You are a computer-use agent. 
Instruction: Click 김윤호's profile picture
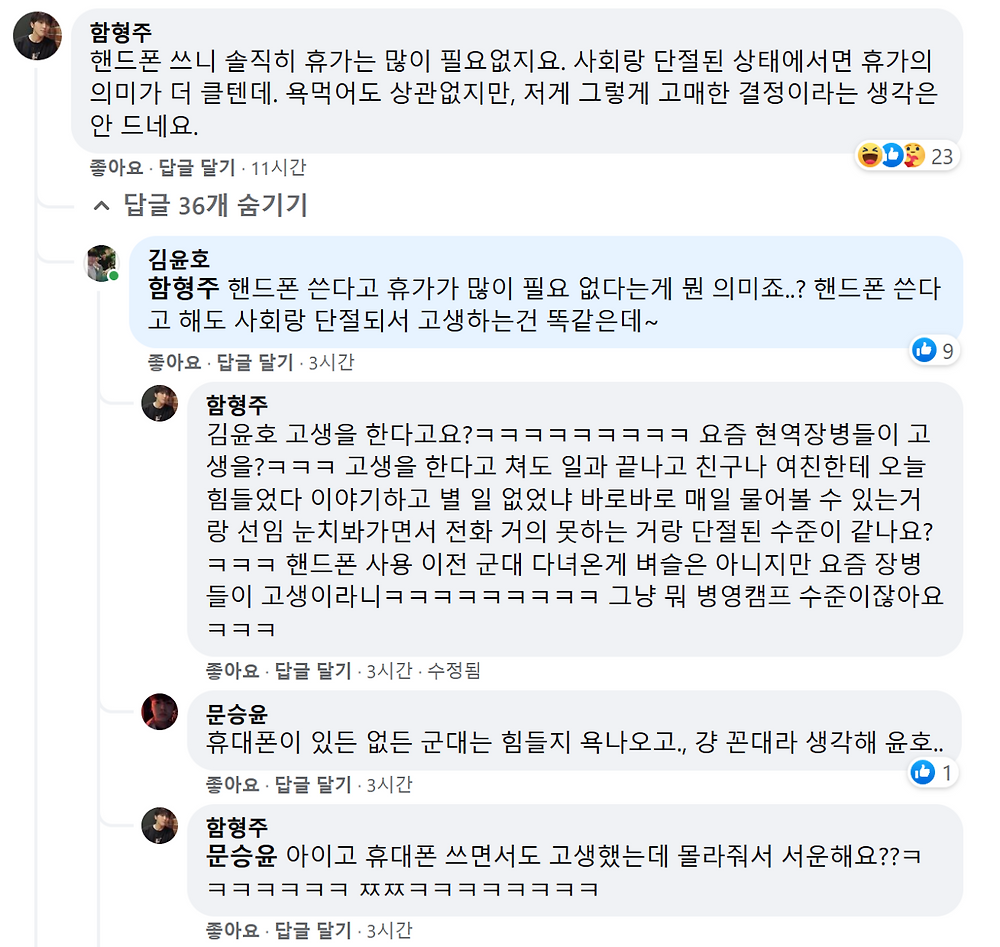(x=104, y=263)
